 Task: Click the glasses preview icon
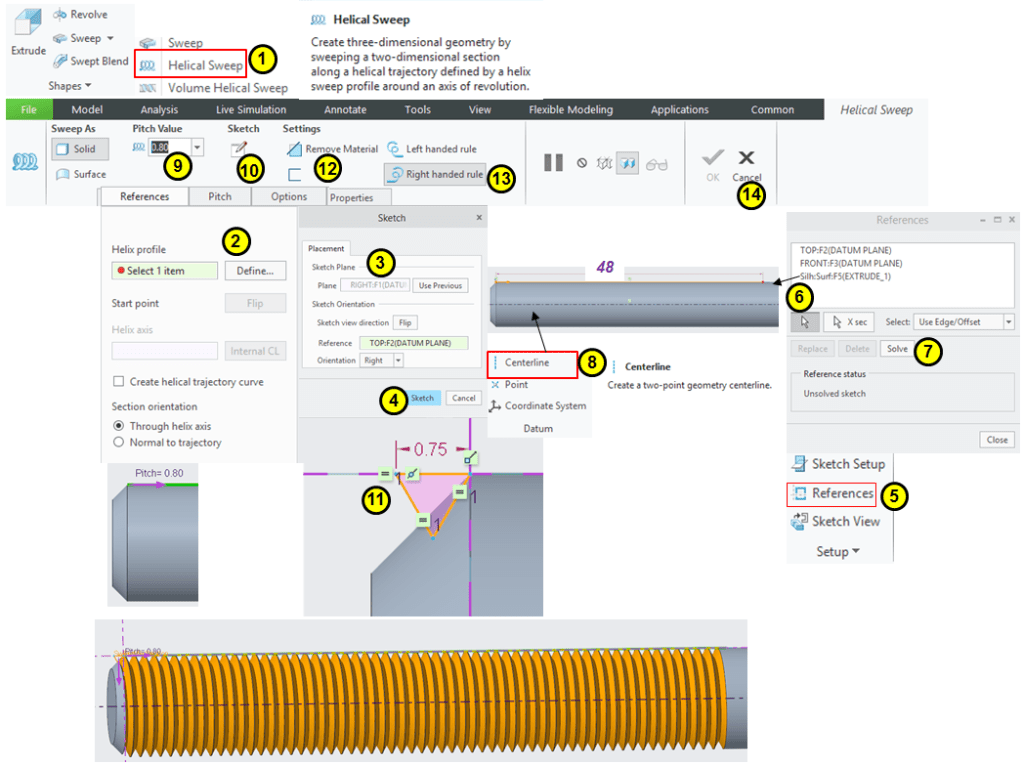(x=656, y=163)
